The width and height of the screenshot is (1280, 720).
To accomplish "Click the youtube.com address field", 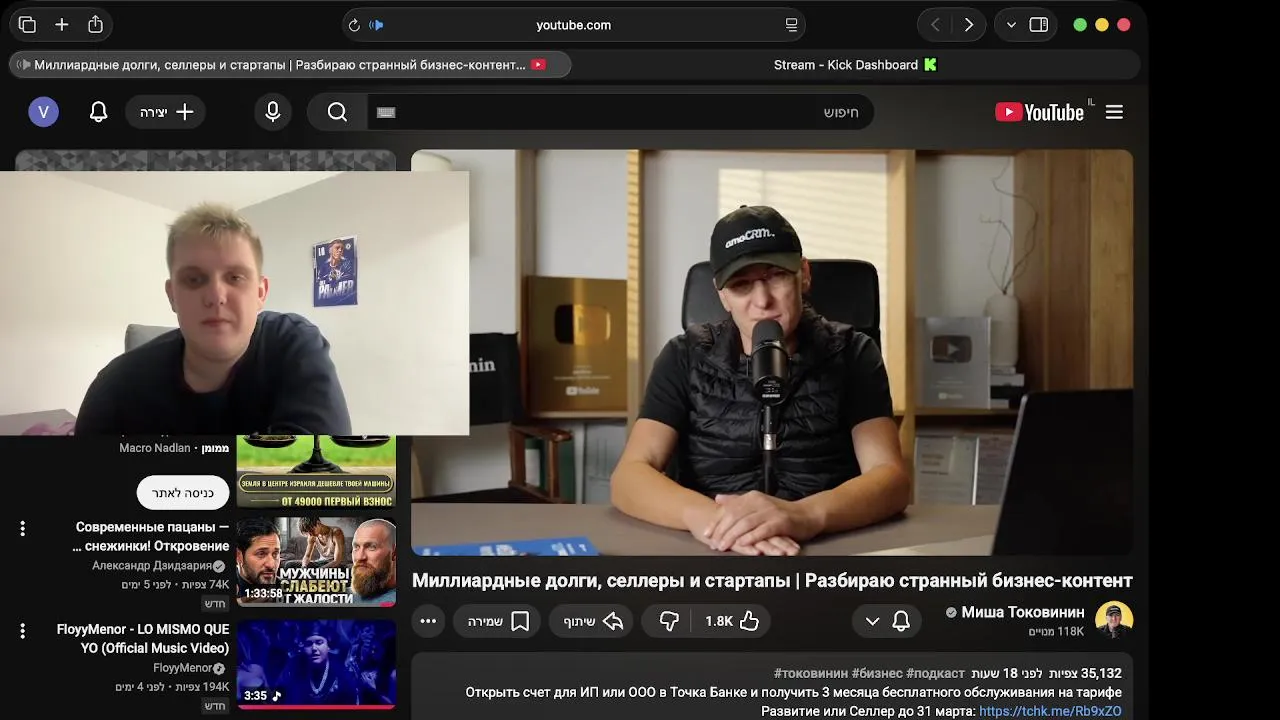I will [x=573, y=25].
